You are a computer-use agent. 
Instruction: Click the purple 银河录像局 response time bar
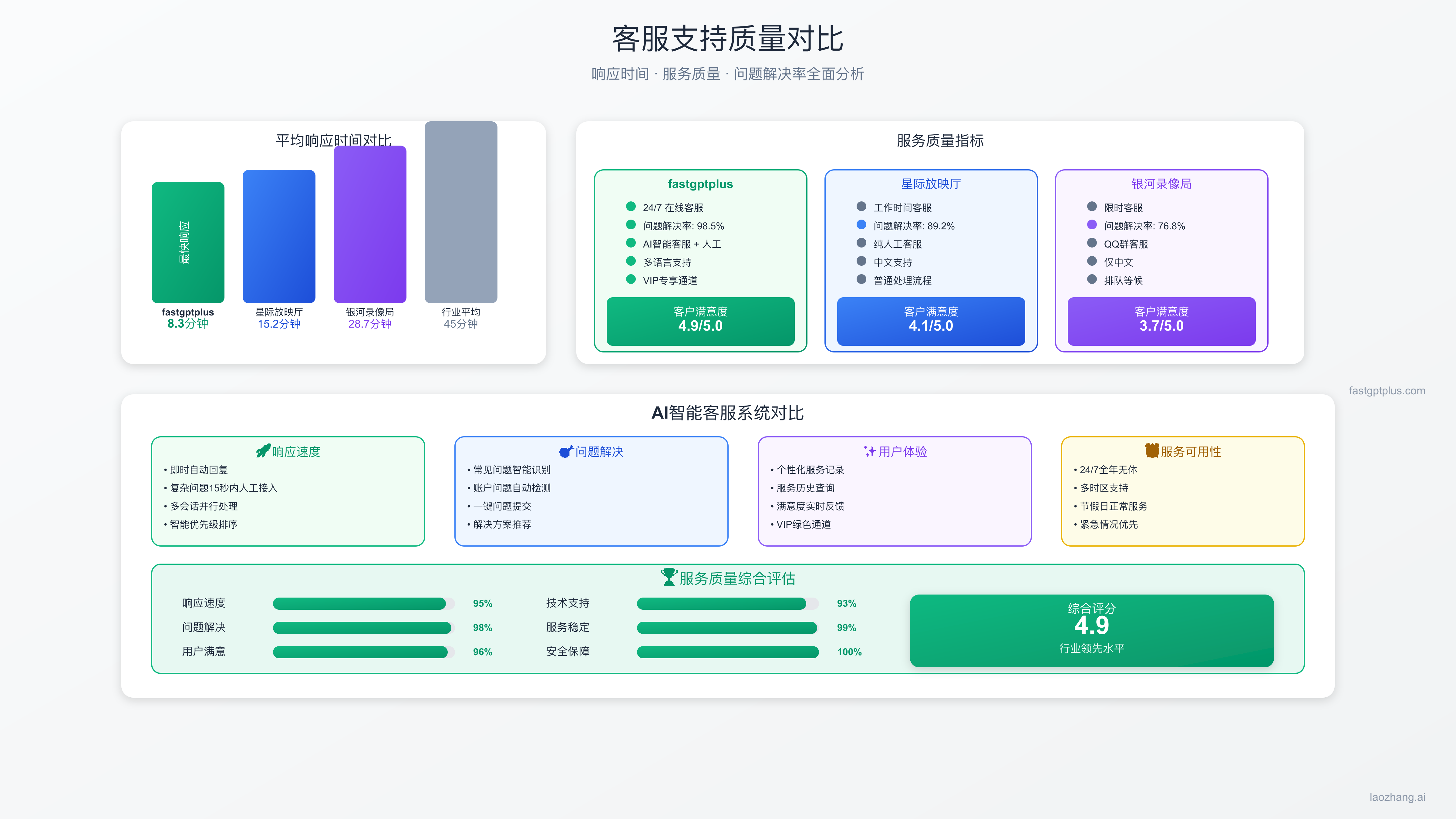[x=370, y=224]
